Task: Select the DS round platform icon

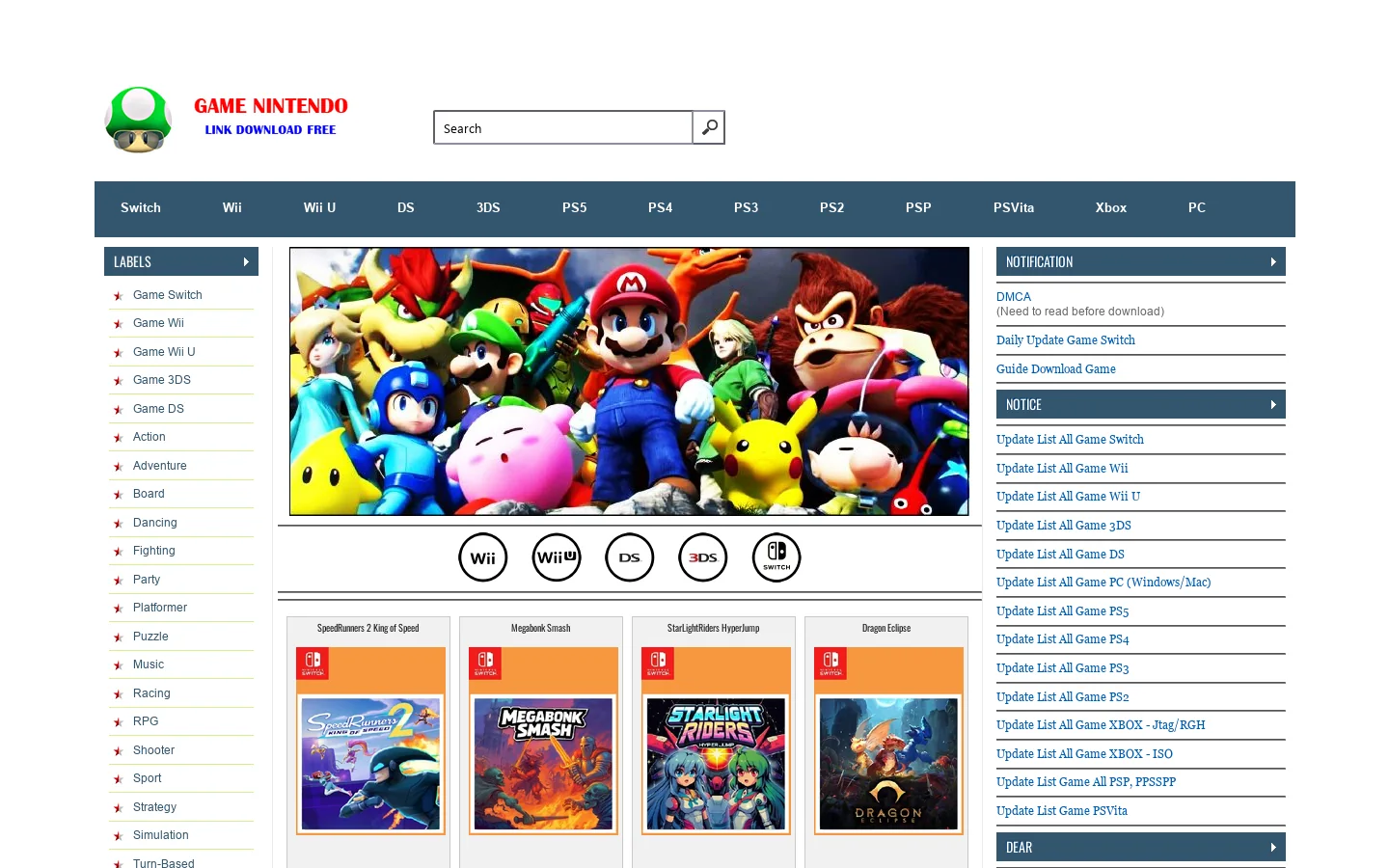Action: (x=630, y=557)
